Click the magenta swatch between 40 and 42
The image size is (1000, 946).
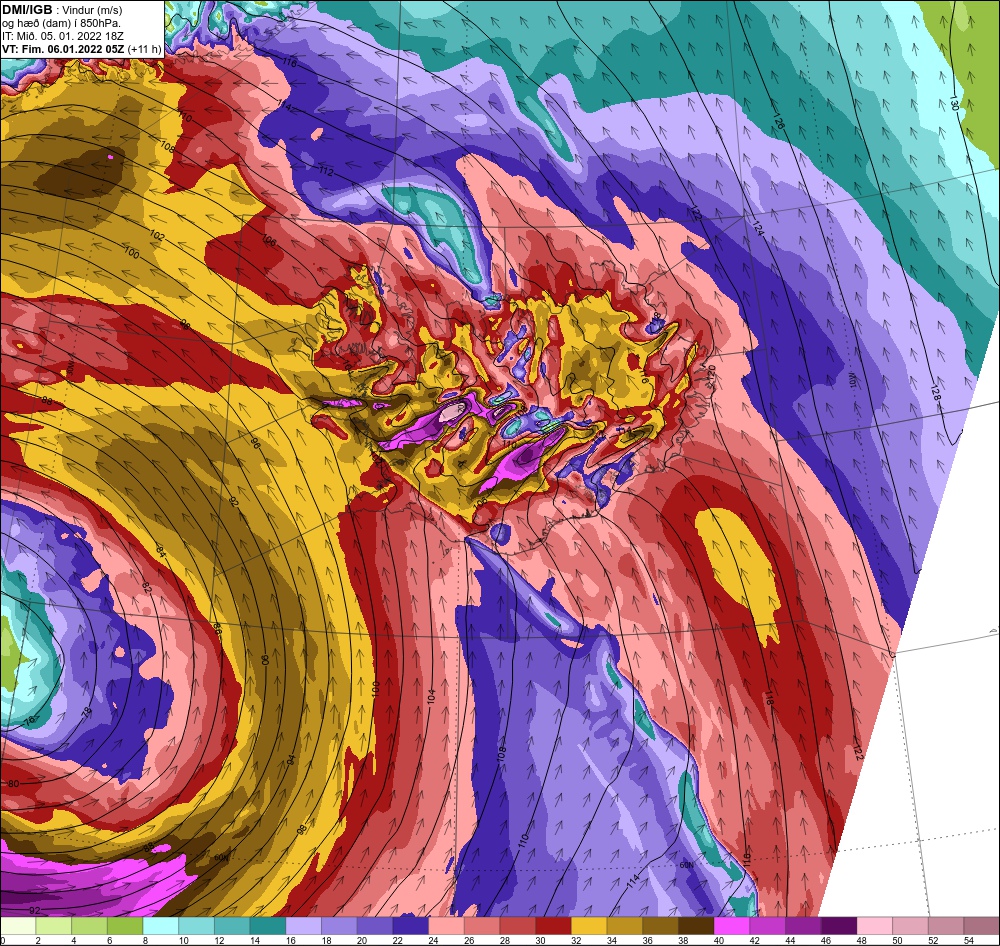(732, 926)
